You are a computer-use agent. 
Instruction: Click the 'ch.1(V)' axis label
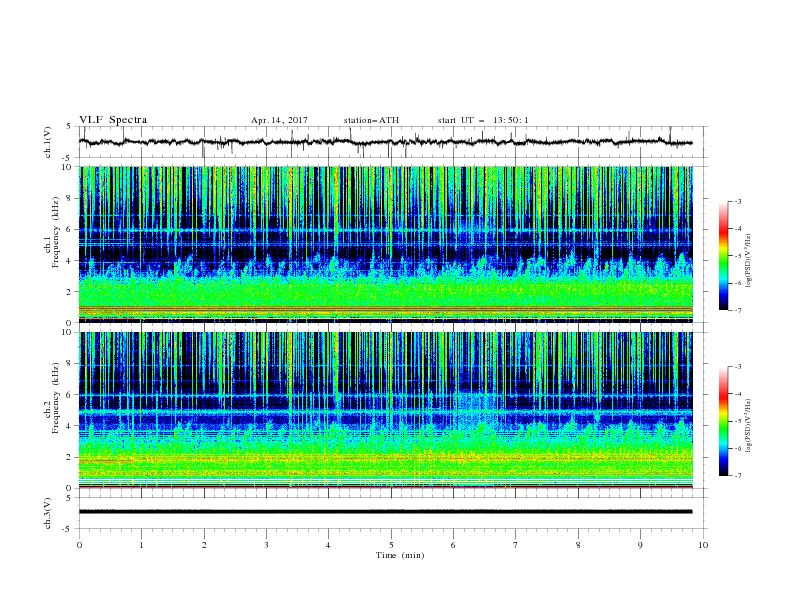(48, 142)
